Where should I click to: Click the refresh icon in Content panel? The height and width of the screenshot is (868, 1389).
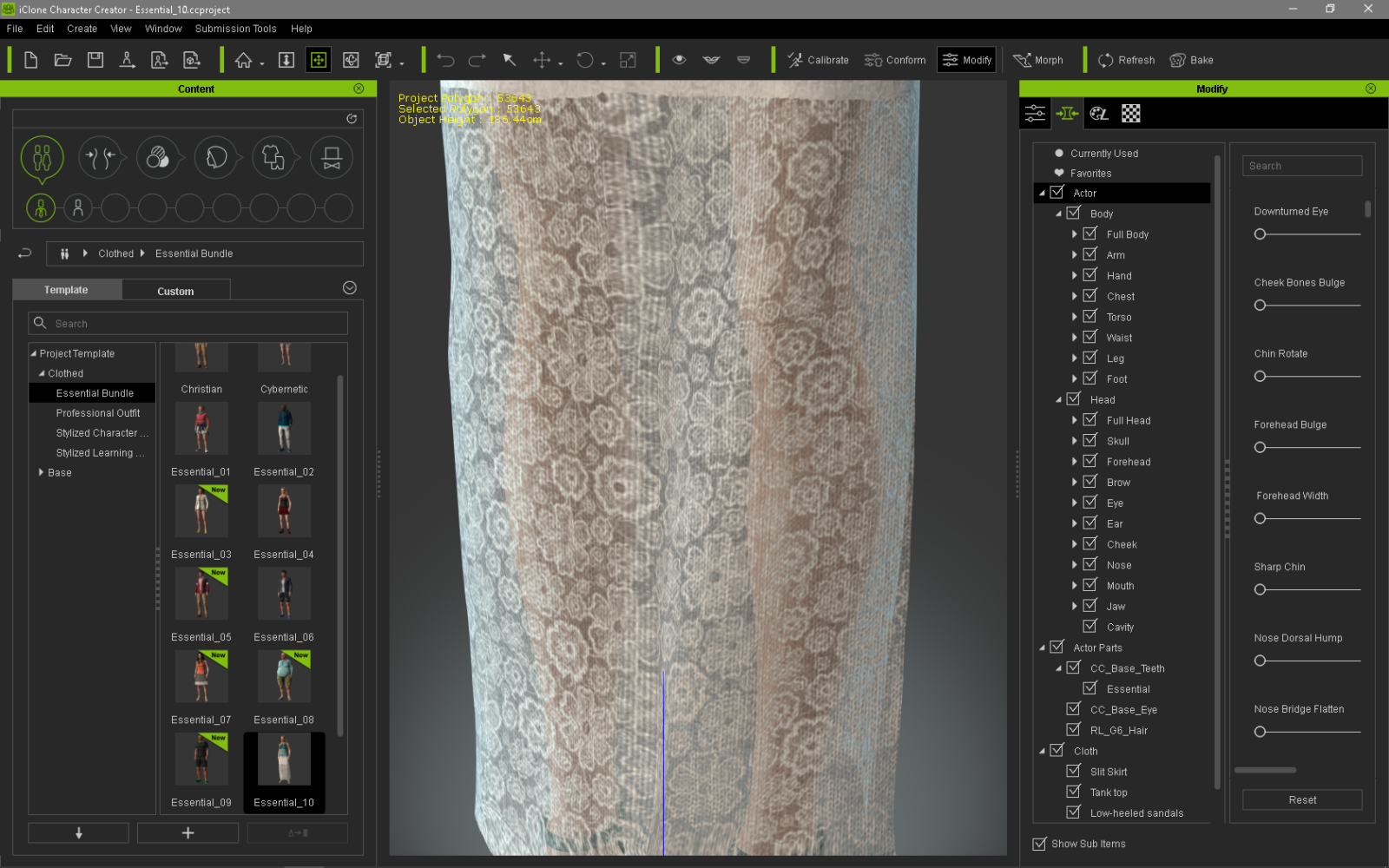[x=352, y=119]
